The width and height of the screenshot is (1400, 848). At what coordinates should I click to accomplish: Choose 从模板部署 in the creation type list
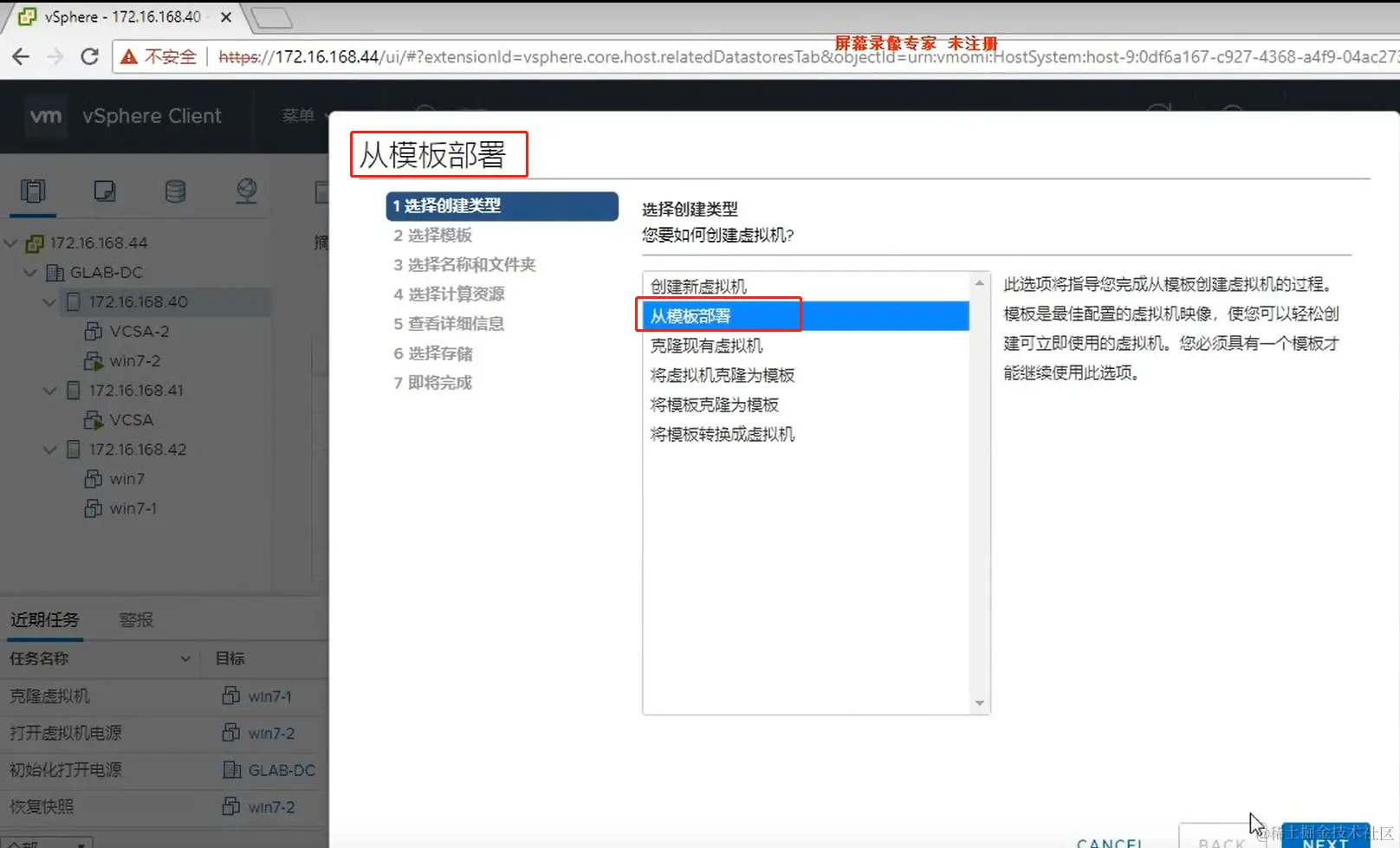point(806,316)
